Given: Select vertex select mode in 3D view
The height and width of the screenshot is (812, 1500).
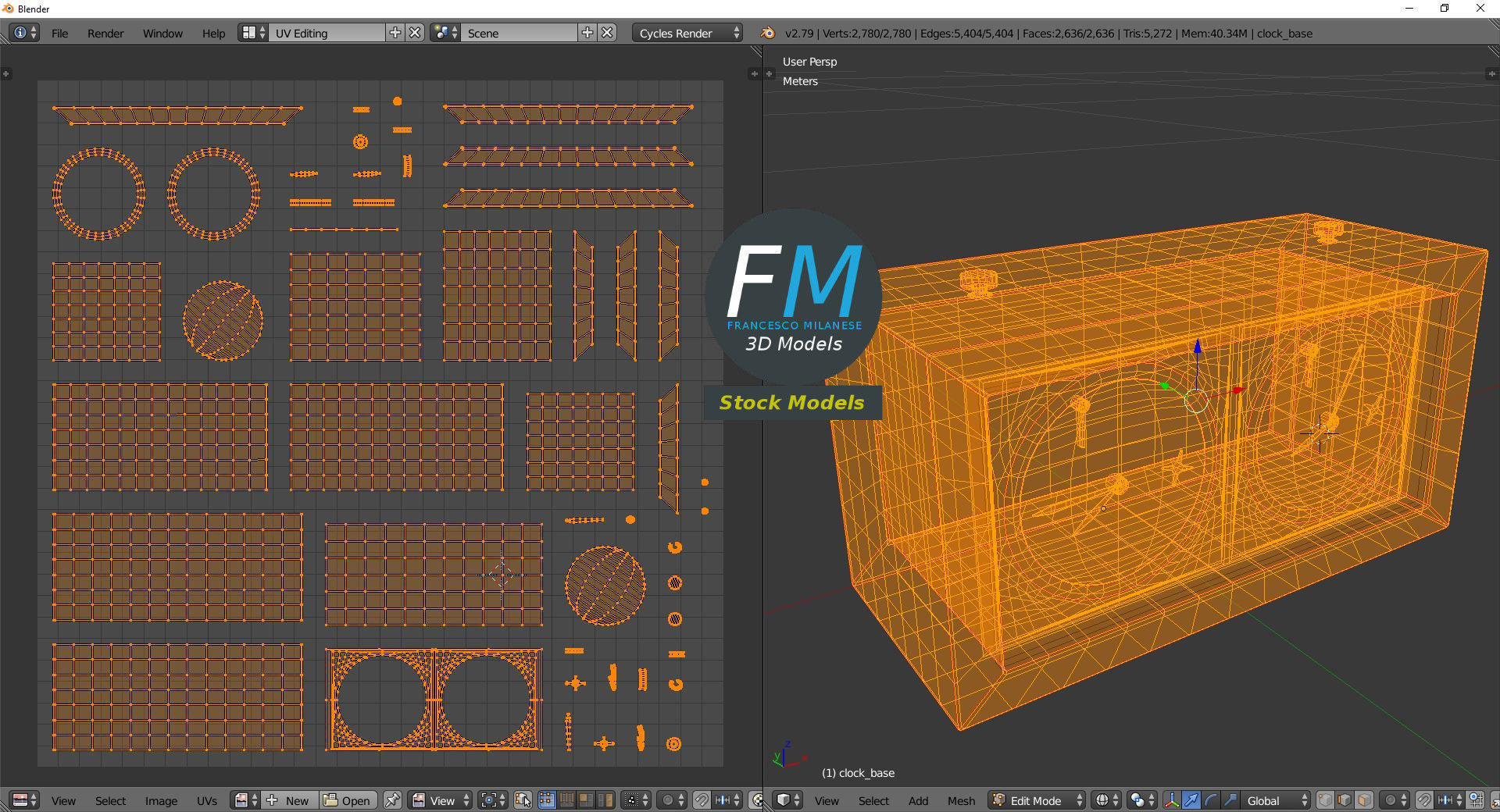Looking at the screenshot, I should pos(1326,800).
